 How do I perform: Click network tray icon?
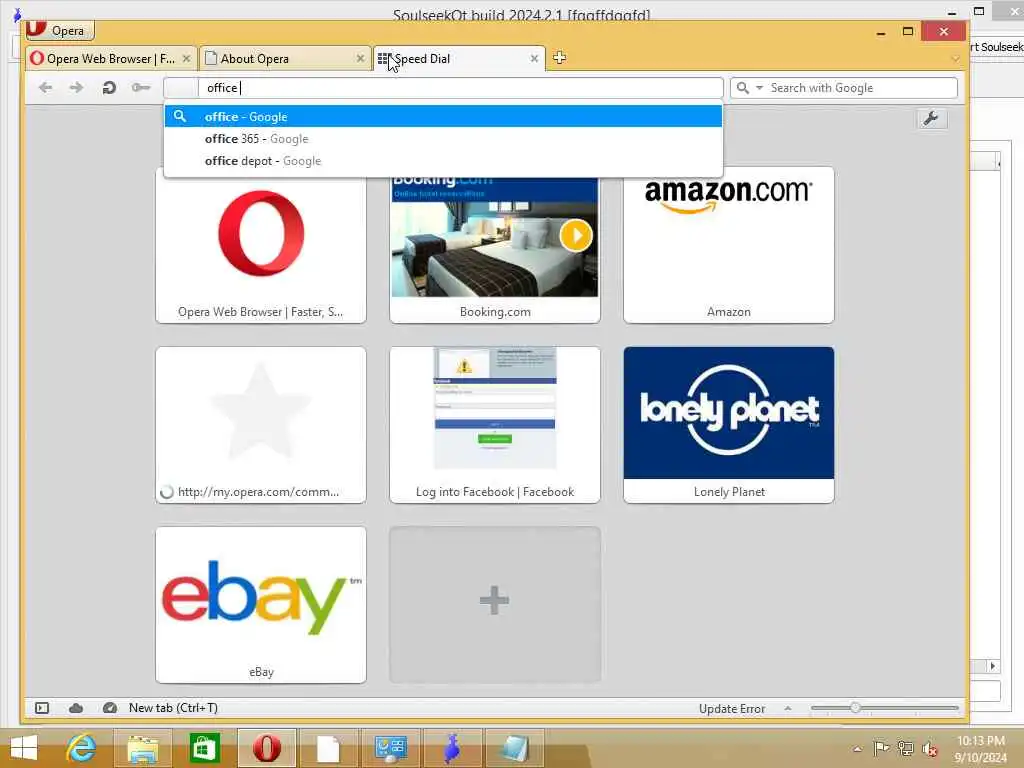click(905, 748)
